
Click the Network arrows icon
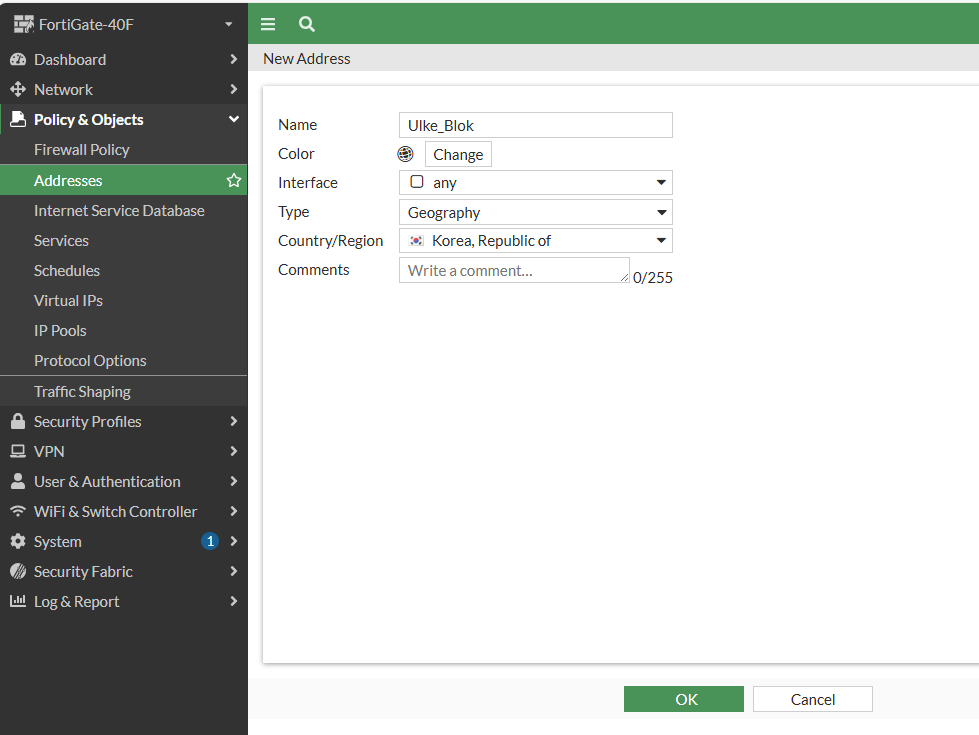(18, 89)
